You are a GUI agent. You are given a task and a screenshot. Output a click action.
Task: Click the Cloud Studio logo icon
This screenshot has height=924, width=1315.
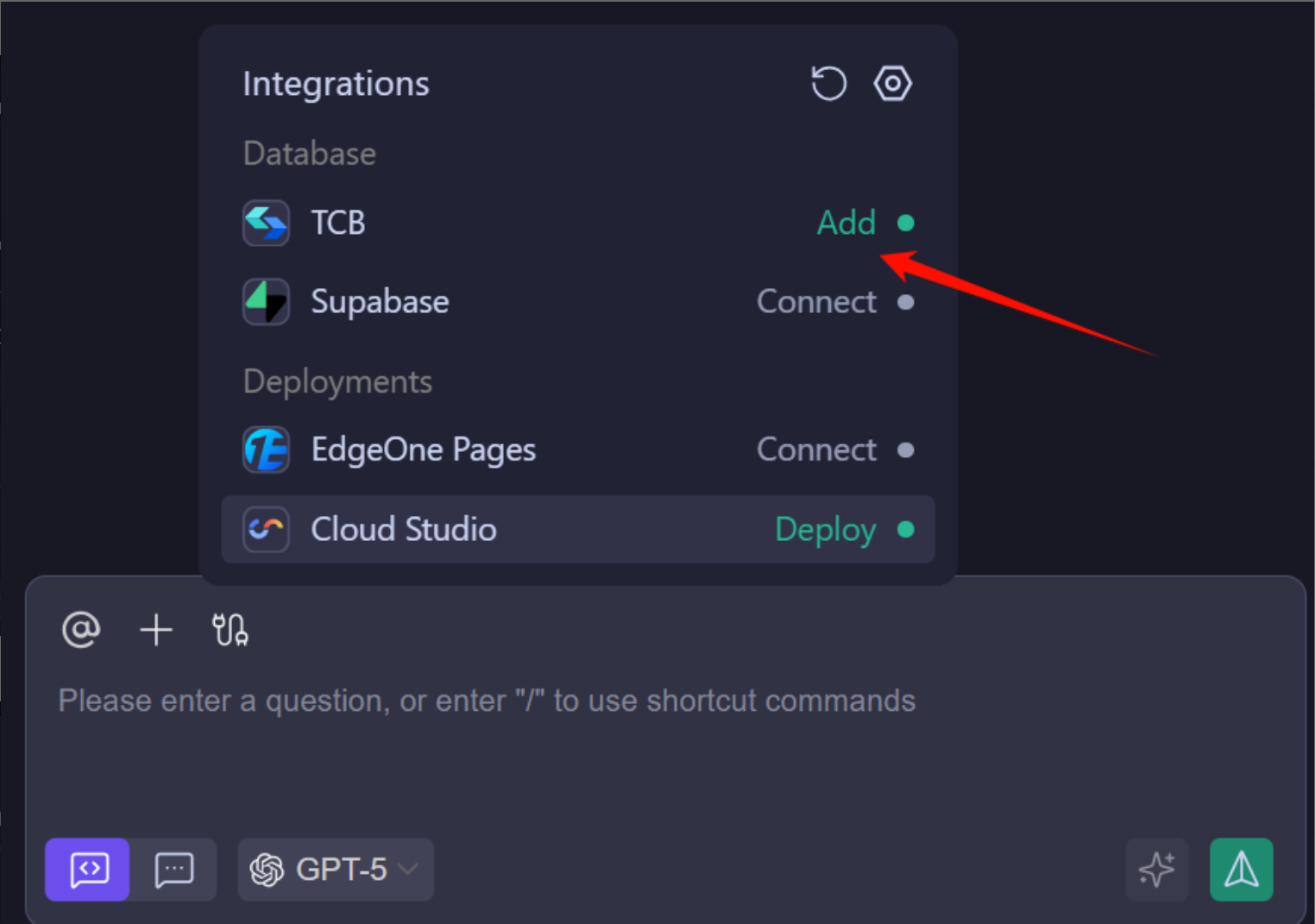[x=266, y=529]
